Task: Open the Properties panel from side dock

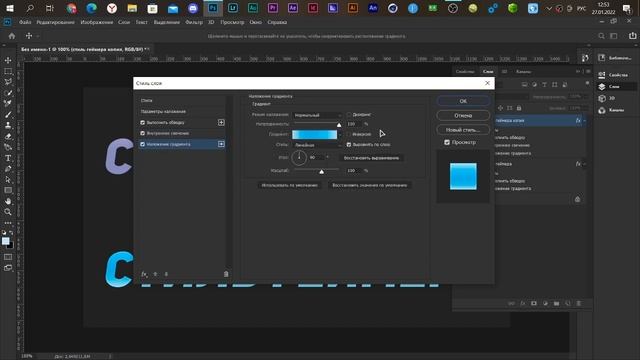Action: pyautogui.click(x=614, y=75)
